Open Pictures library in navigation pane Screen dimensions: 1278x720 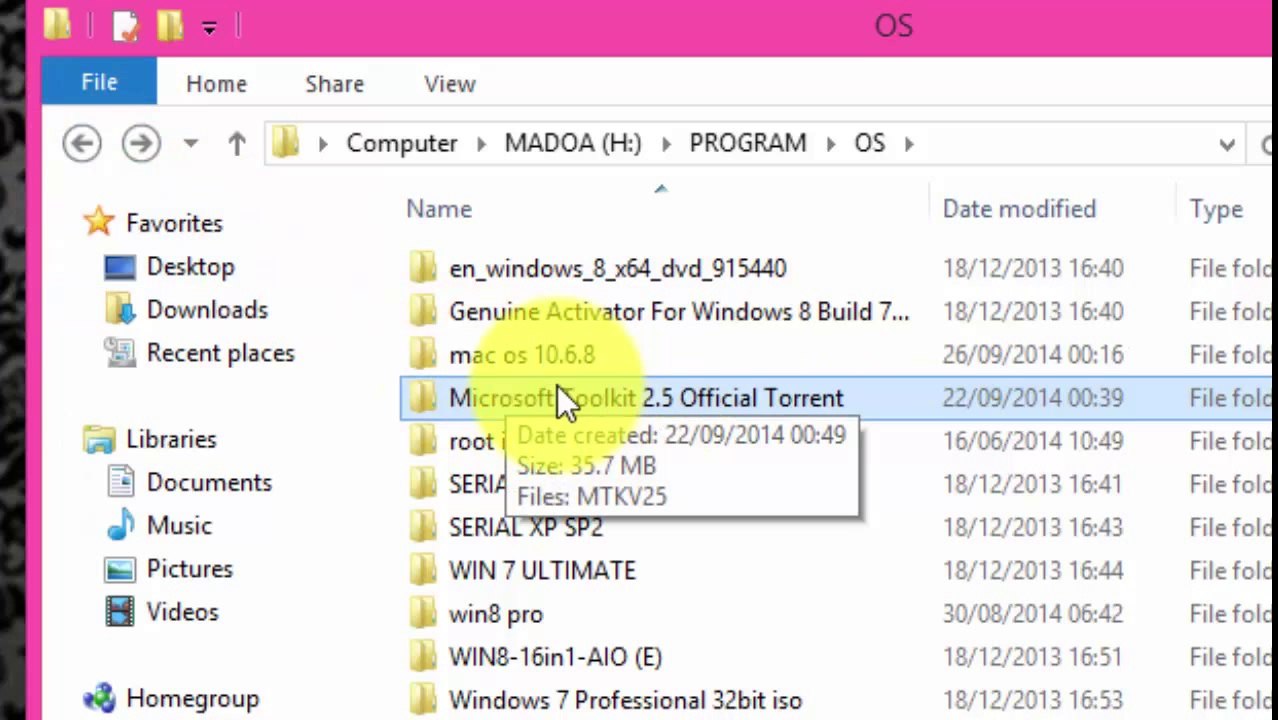[x=189, y=569]
